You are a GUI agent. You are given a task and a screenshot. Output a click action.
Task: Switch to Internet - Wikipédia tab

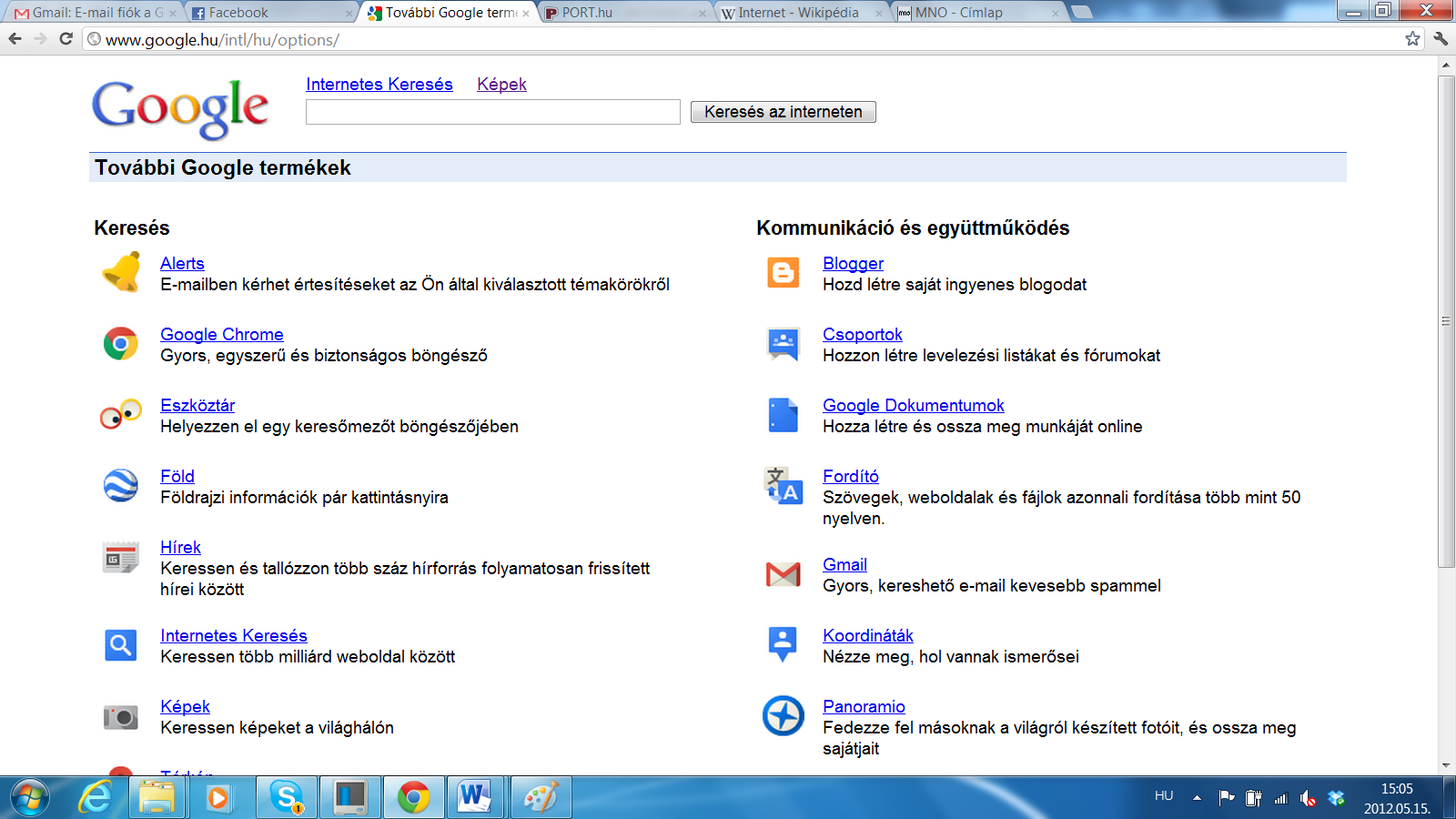pyautogui.click(x=800, y=13)
